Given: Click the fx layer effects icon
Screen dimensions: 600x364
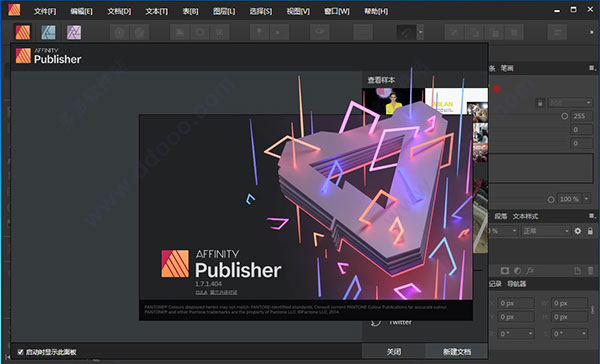Looking at the screenshot, I should [x=530, y=271].
